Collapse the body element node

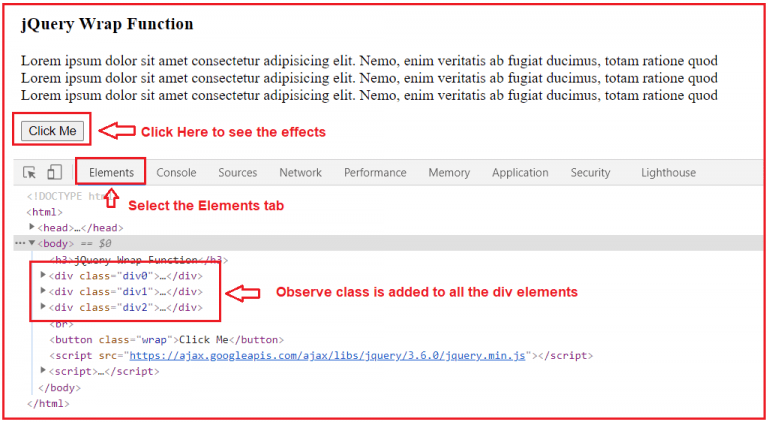[32, 243]
